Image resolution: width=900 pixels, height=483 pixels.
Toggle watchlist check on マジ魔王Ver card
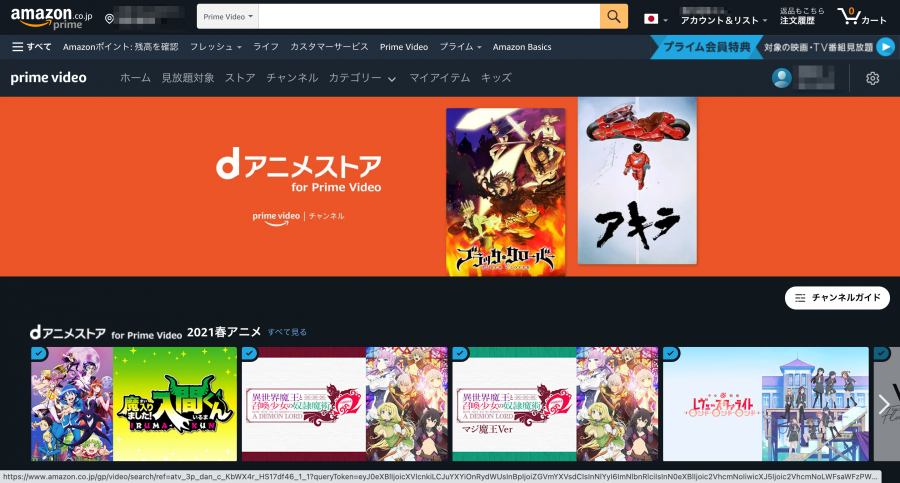point(460,353)
